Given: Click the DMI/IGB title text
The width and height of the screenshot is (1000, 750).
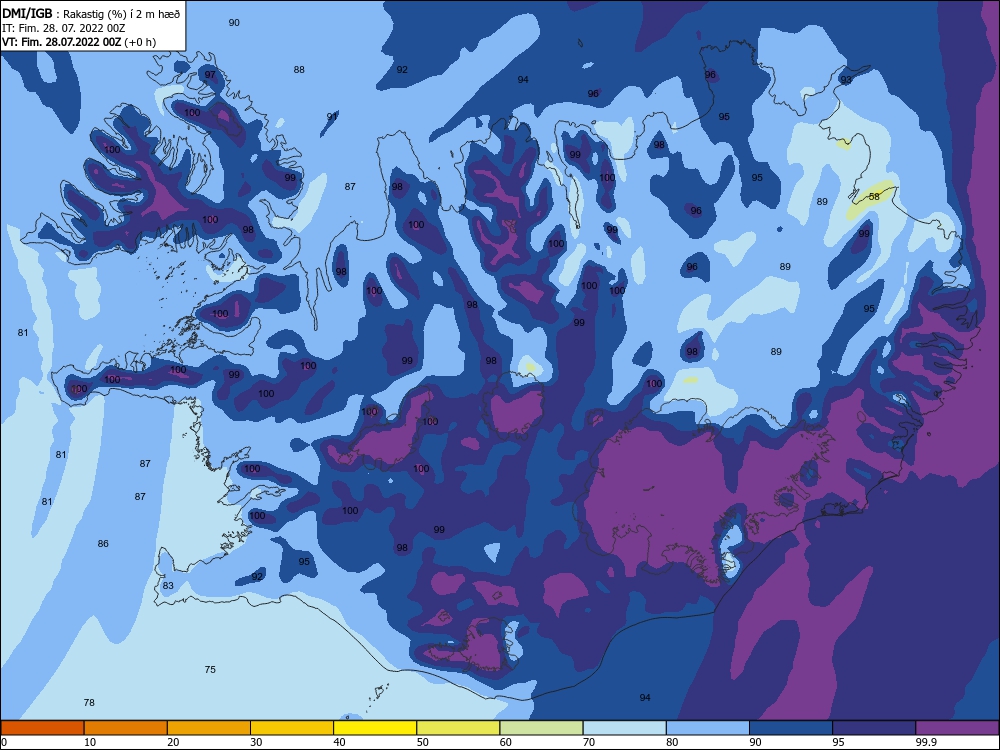Looking at the screenshot, I should tap(27, 13).
